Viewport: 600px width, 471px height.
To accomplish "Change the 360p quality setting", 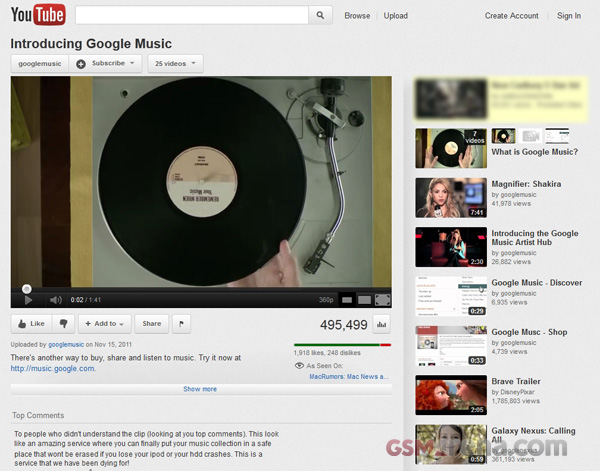I will [x=326, y=300].
